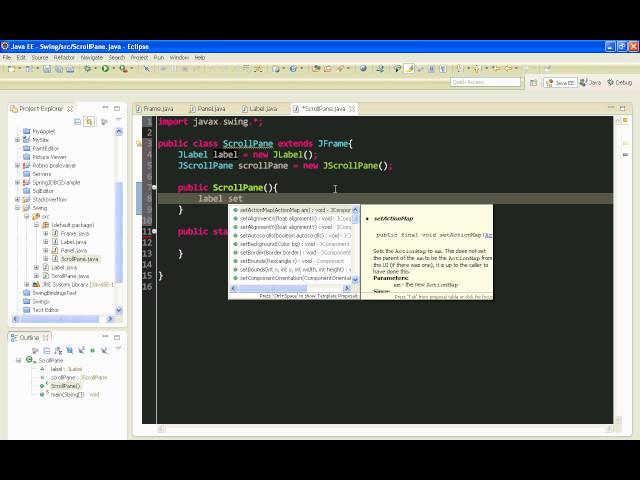The image size is (640, 480).
Task: Select Panel.java in Project Explorer
Action: coord(73,251)
